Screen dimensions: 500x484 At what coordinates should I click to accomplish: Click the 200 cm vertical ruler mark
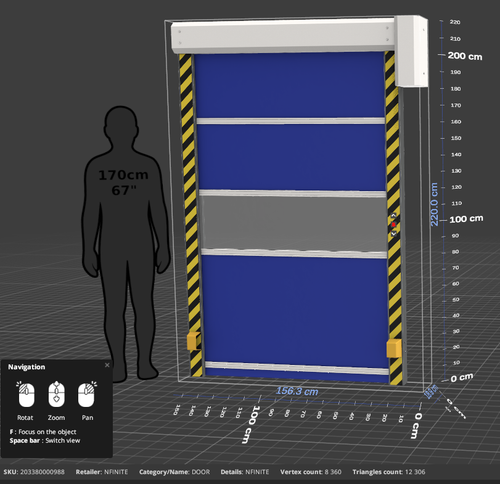tap(465, 56)
